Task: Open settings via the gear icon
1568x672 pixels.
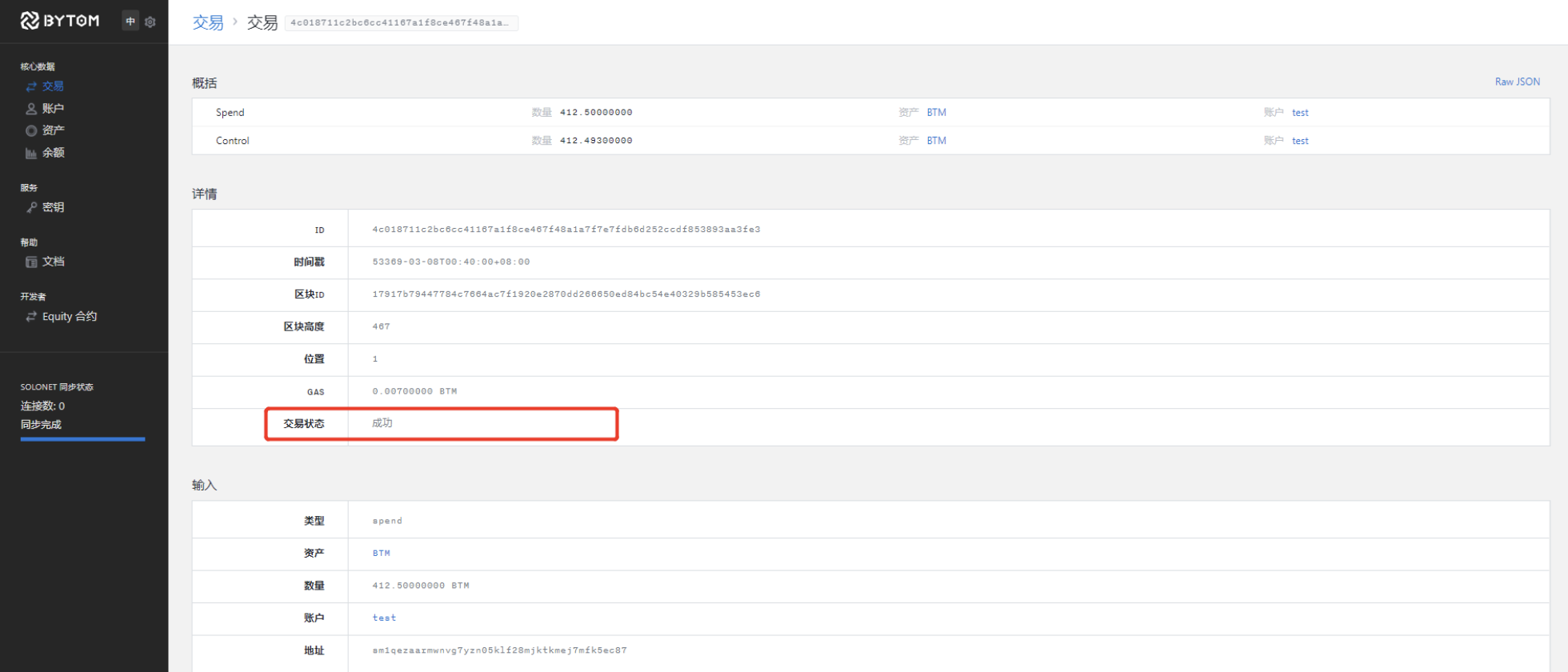Action: coord(150,22)
